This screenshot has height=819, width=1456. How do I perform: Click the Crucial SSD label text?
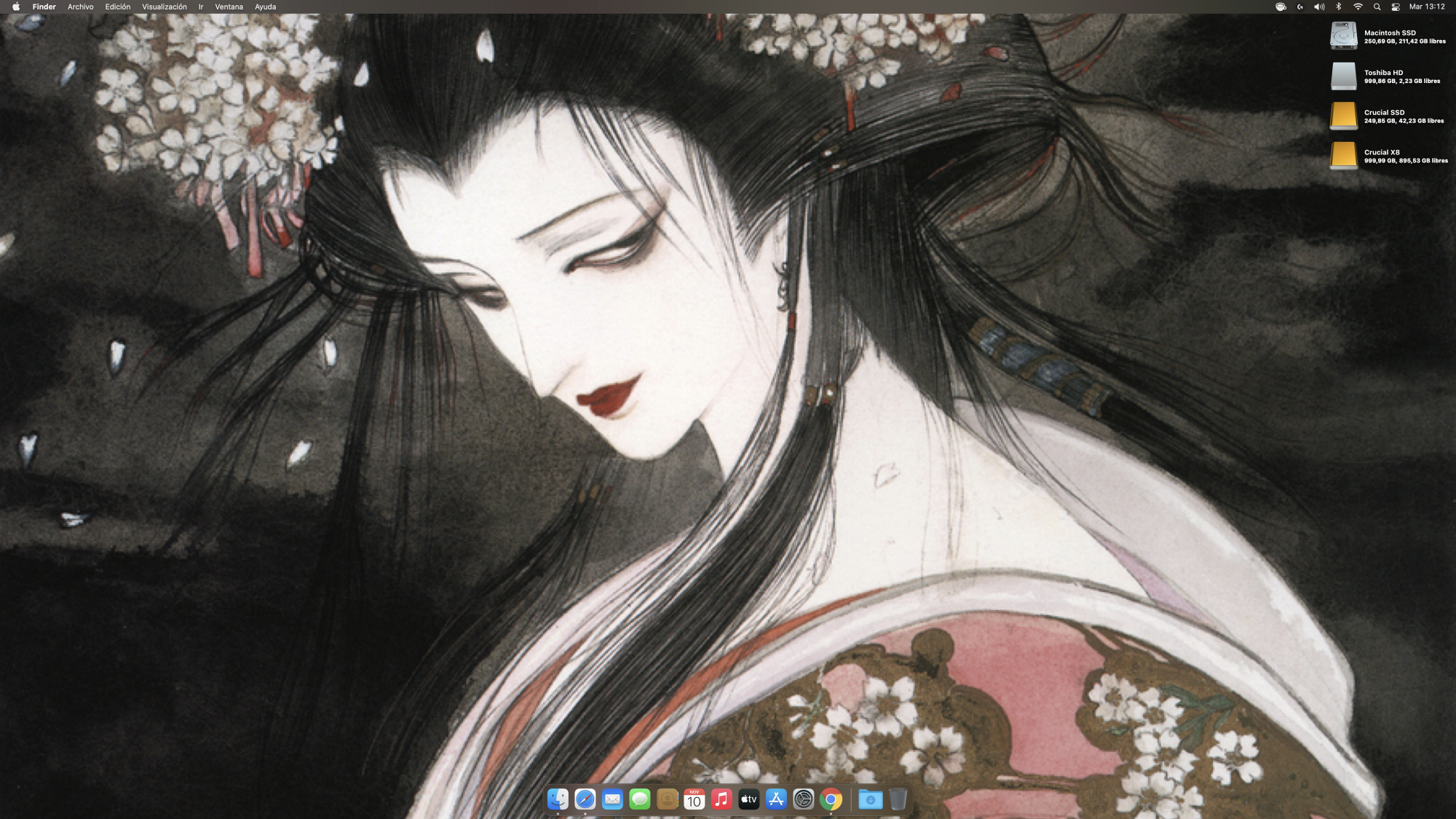click(1384, 113)
